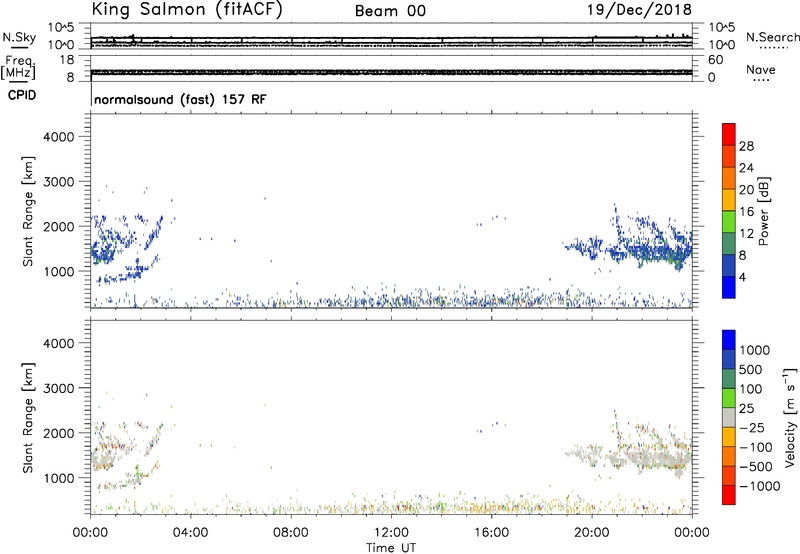Click the 60 tick on Nave axis
The width and height of the screenshot is (800, 554).
715,60
